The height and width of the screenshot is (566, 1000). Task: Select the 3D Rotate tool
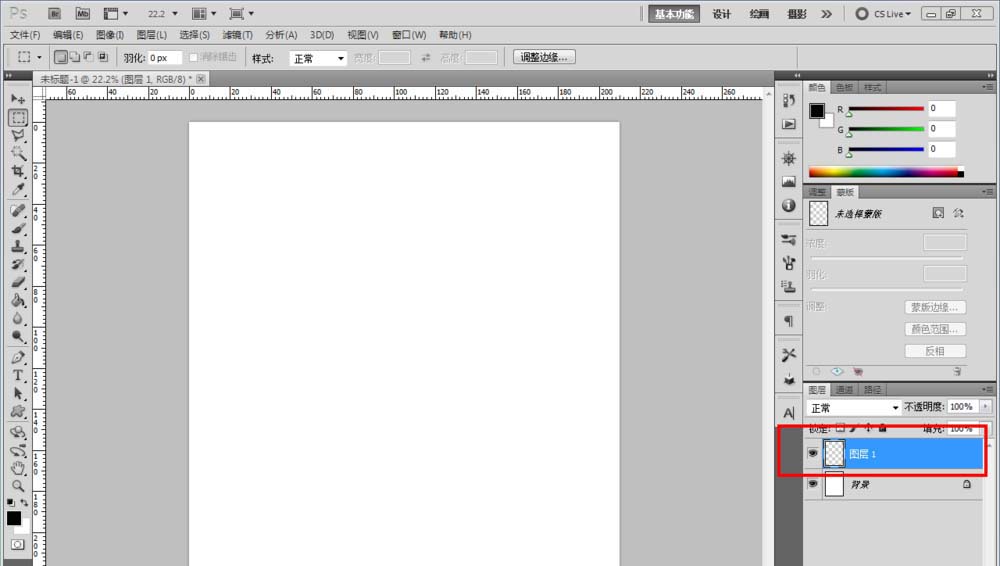click(18, 433)
